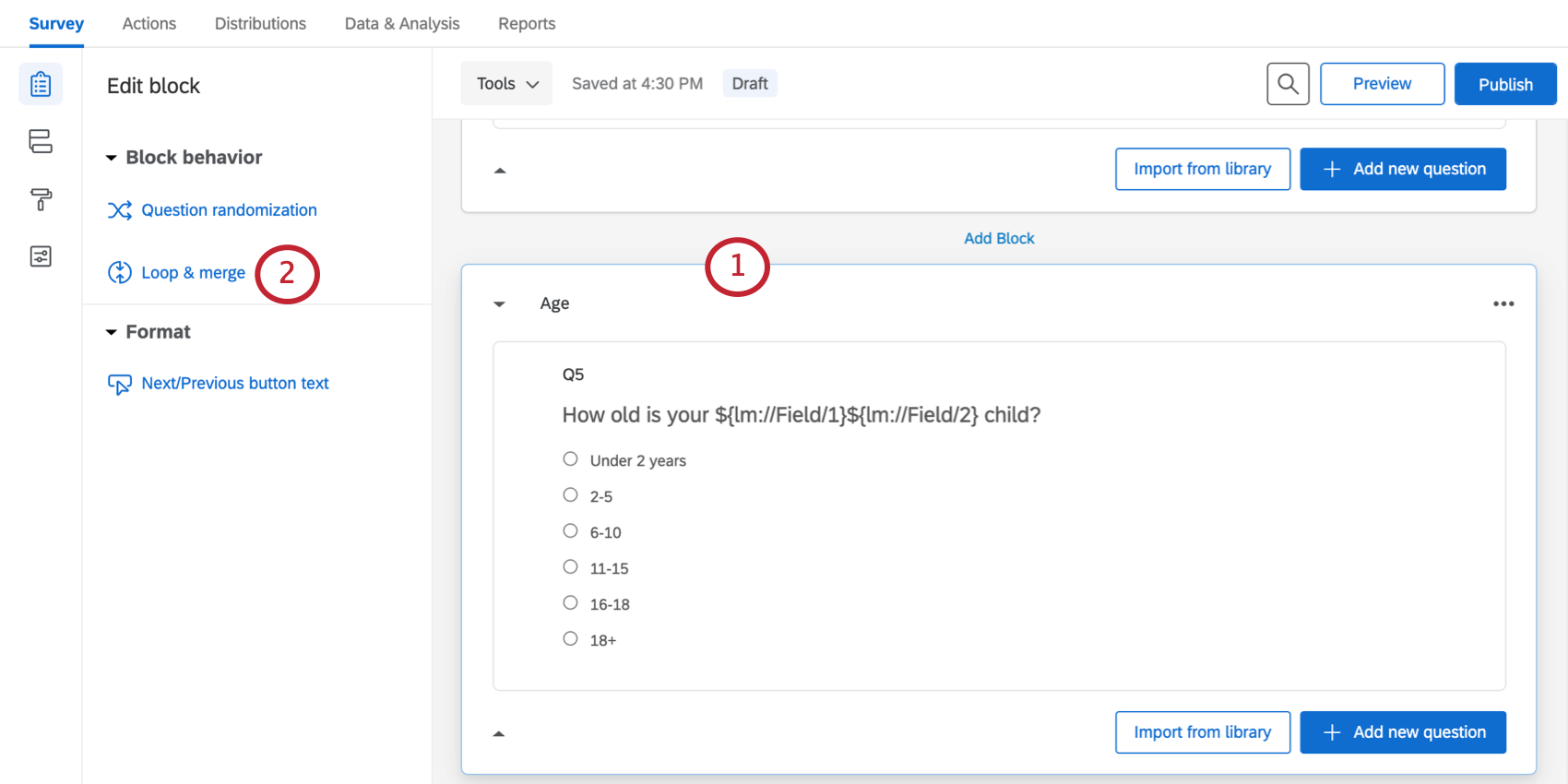Click the Loop & merge icon

pos(120,273)
